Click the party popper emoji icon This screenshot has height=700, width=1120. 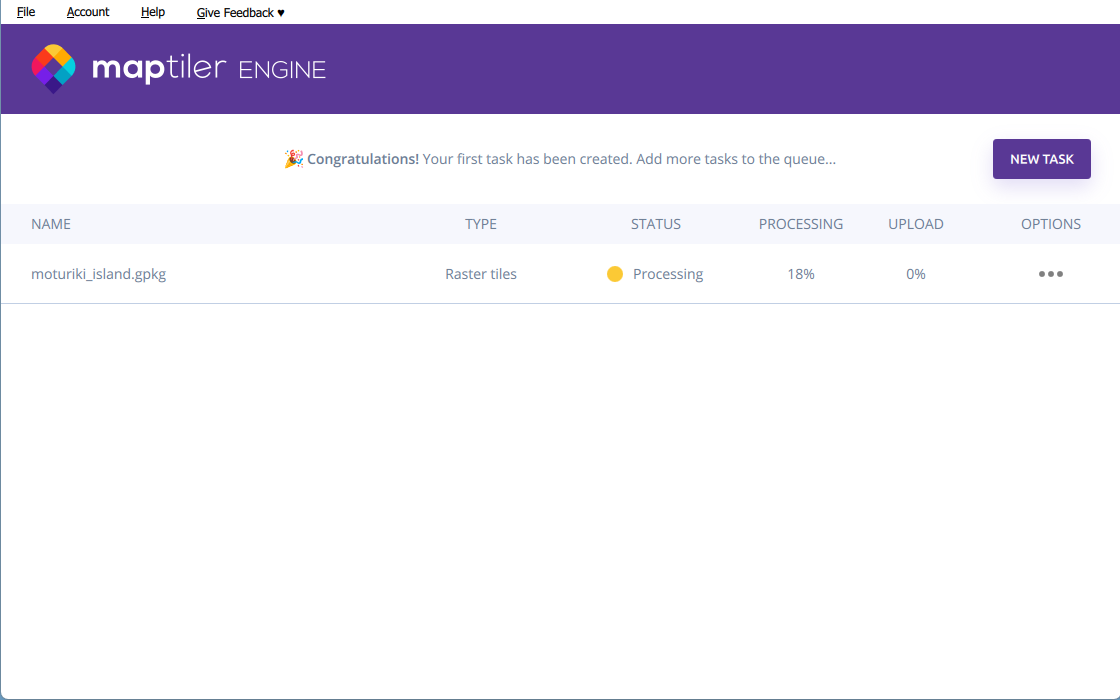(293, 159)
